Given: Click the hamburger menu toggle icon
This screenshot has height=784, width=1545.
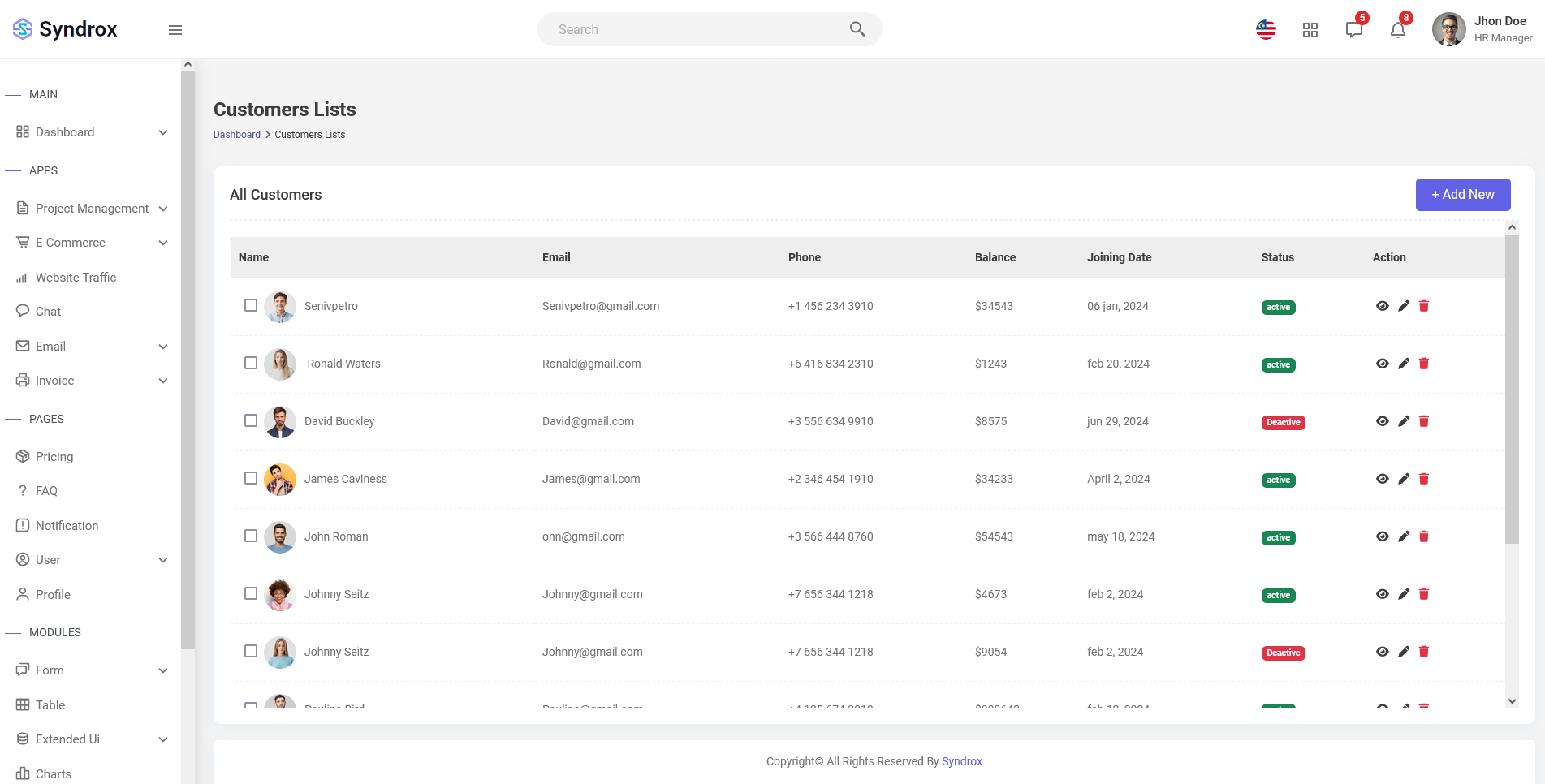Looking at the screenshot, I should point(175,30).
